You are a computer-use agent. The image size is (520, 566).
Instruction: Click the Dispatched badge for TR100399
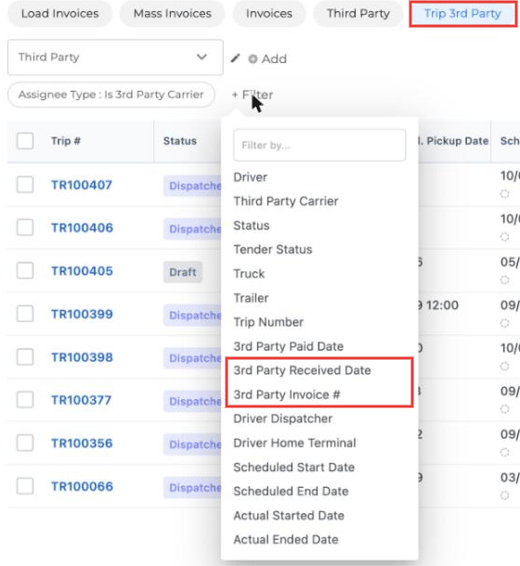coord(193,315)
